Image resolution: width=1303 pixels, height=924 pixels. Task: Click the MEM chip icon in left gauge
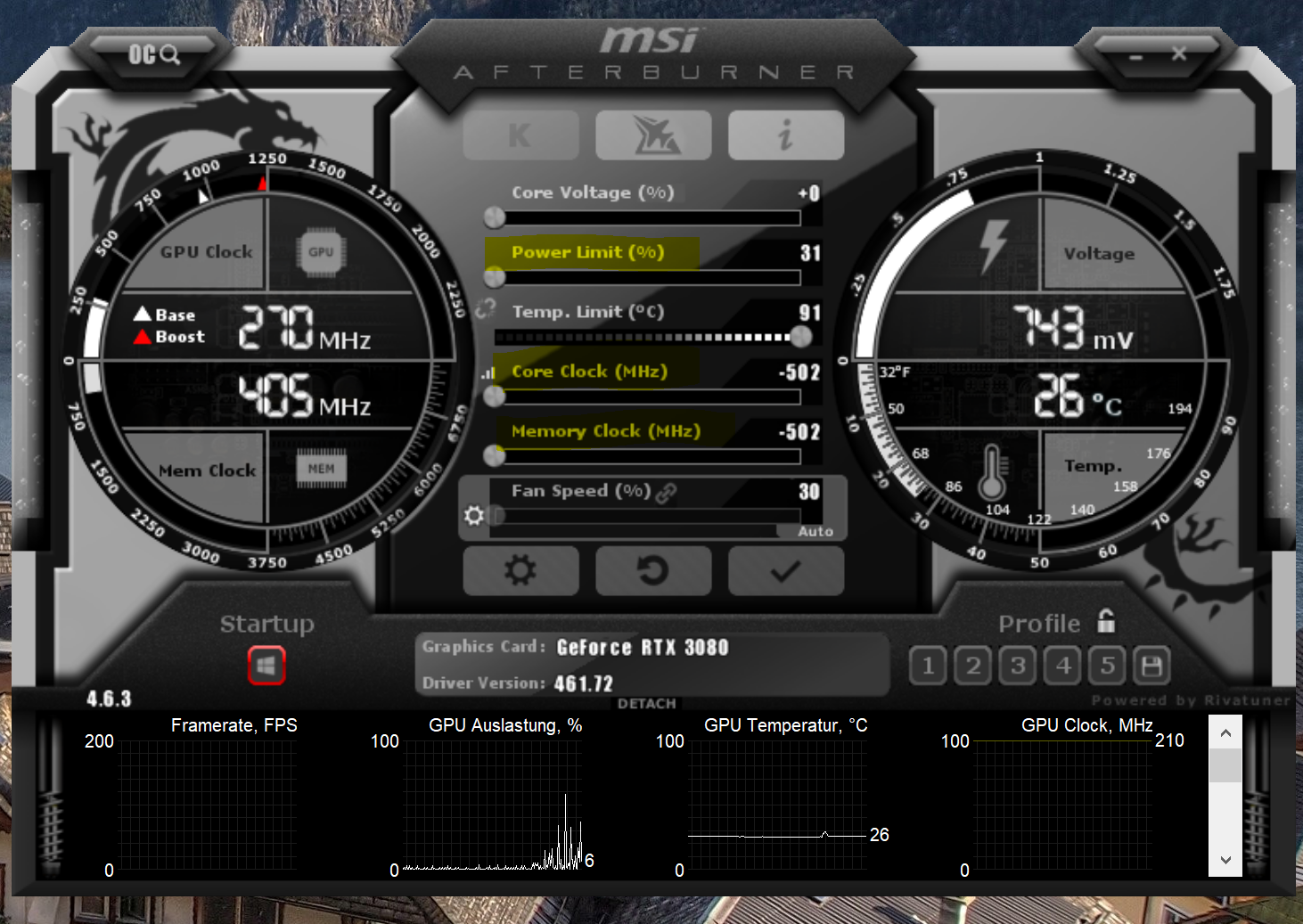point(321,469)
